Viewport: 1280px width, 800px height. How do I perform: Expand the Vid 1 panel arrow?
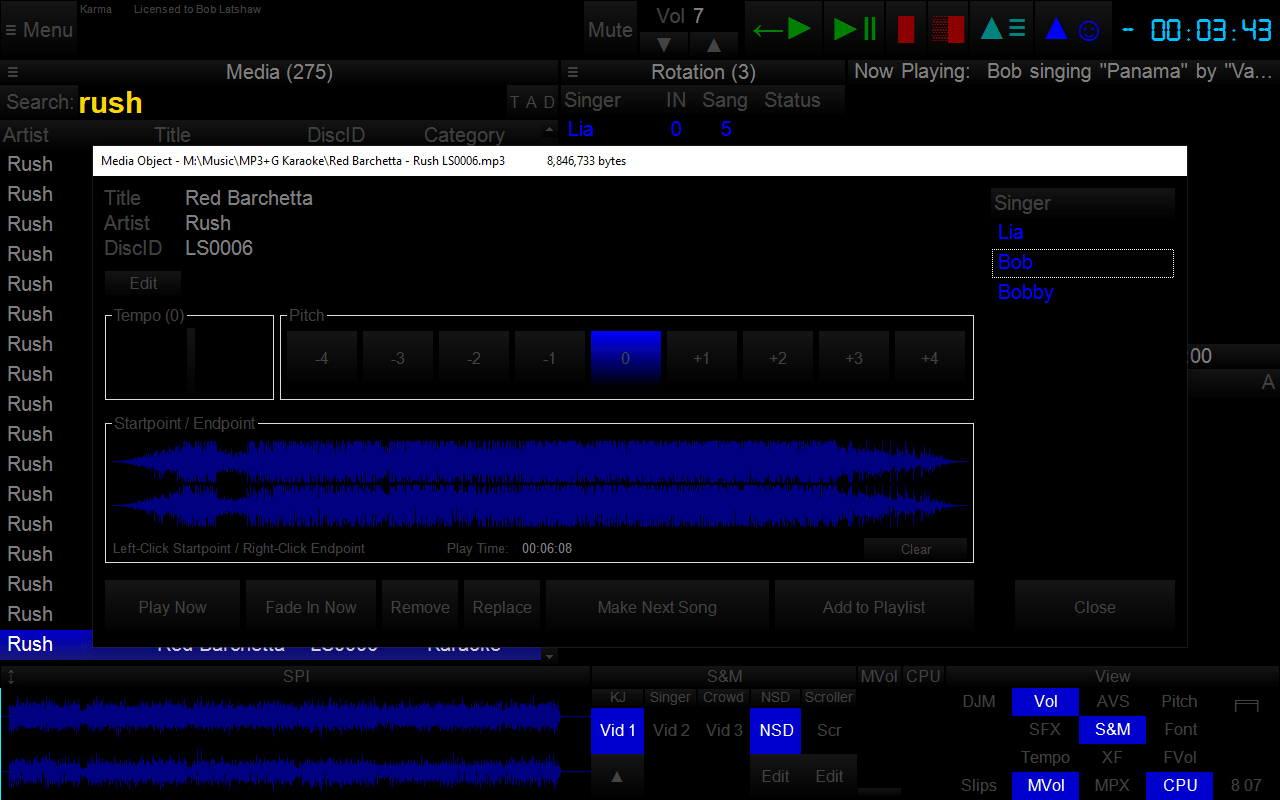[x=617, y=775]
